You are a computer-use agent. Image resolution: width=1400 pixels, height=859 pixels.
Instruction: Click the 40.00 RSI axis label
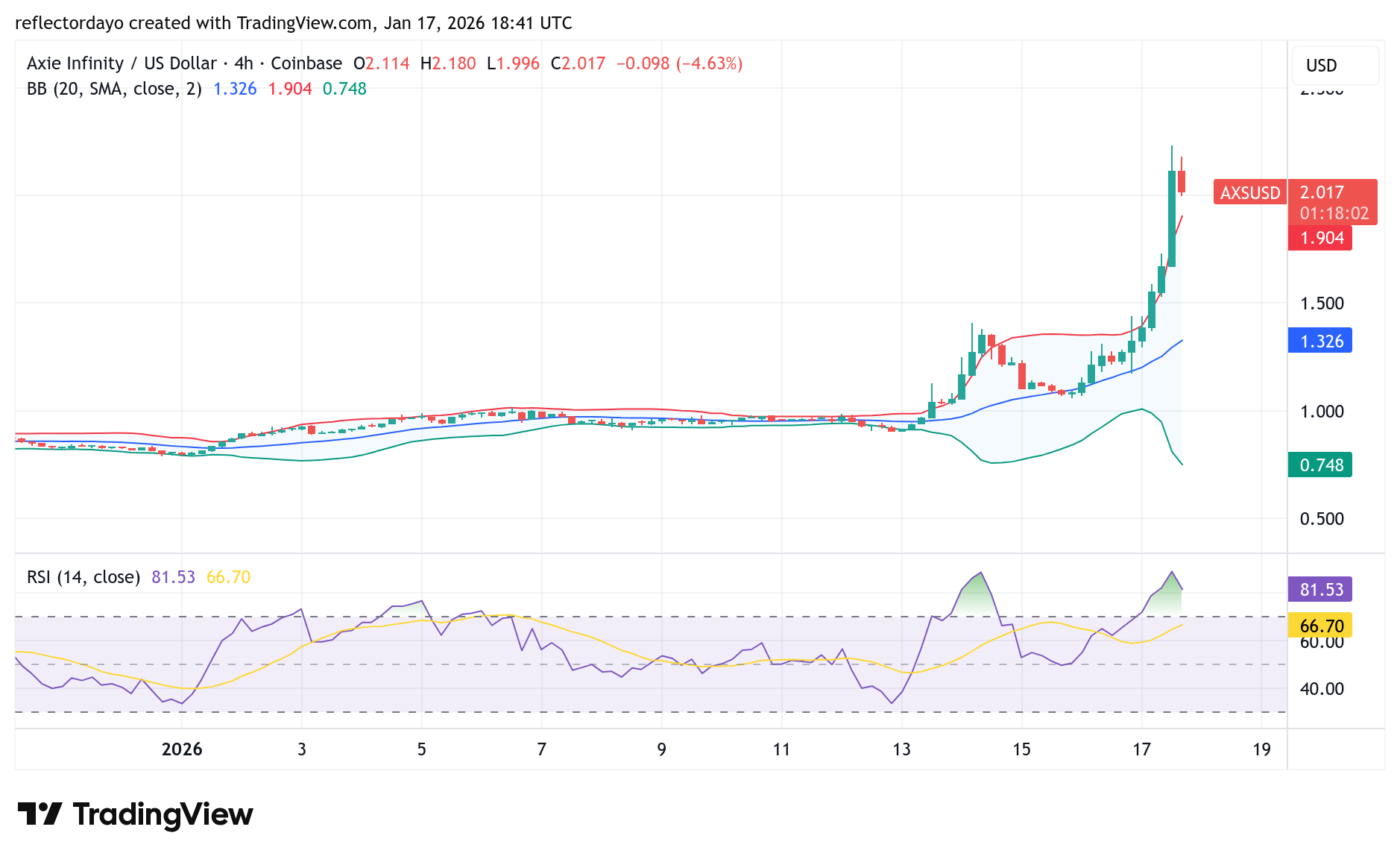[x=1322, y=689]
